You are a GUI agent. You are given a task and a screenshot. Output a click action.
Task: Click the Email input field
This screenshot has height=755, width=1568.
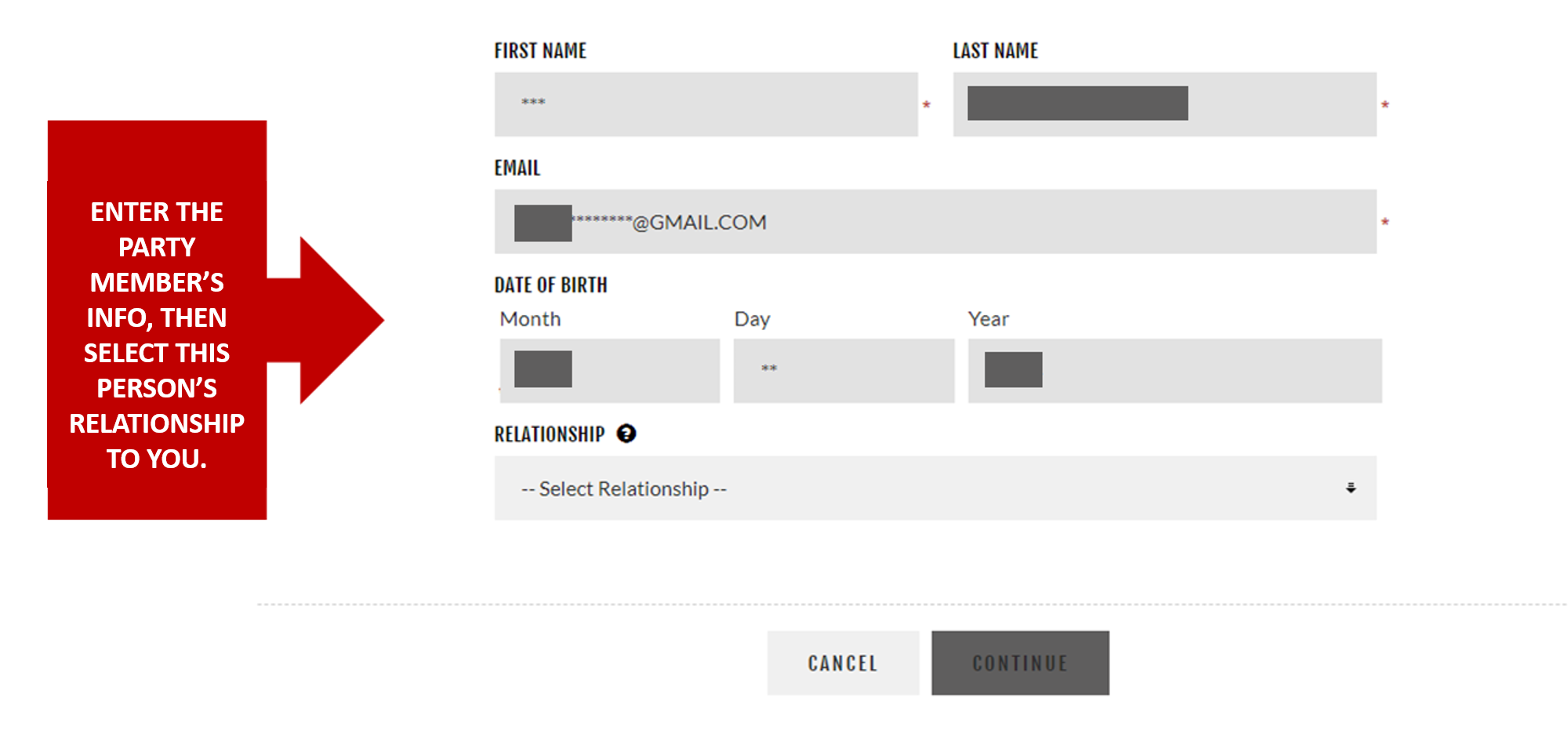pyautogui.click(x=935, y=222)
